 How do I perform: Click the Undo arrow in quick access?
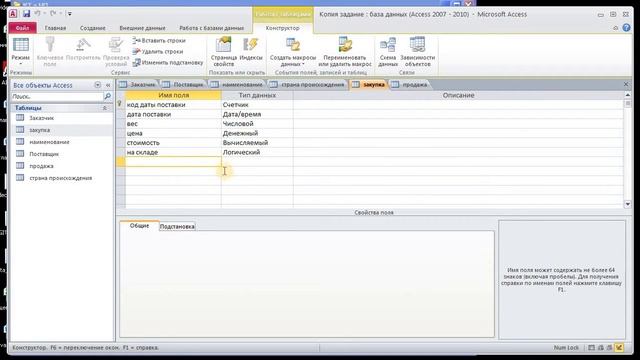pos(38,13)
